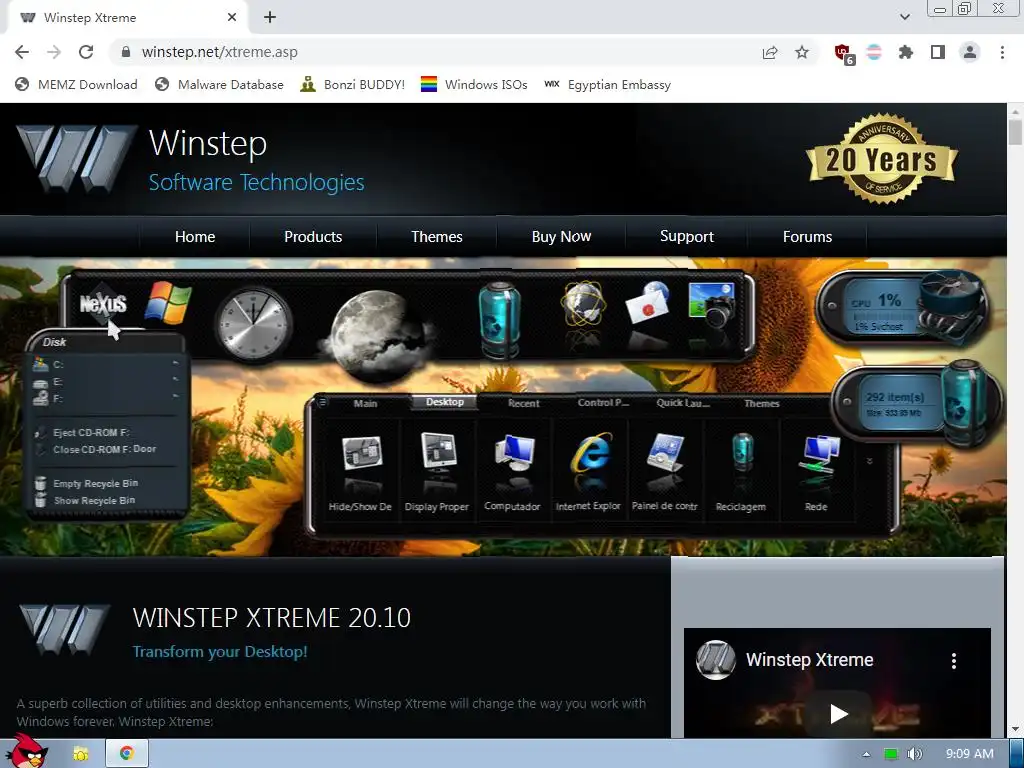Click the Windows flag dock icon
Viewport: 1024px width, 768px height.
pyautogui.click(x=168, y=302)
